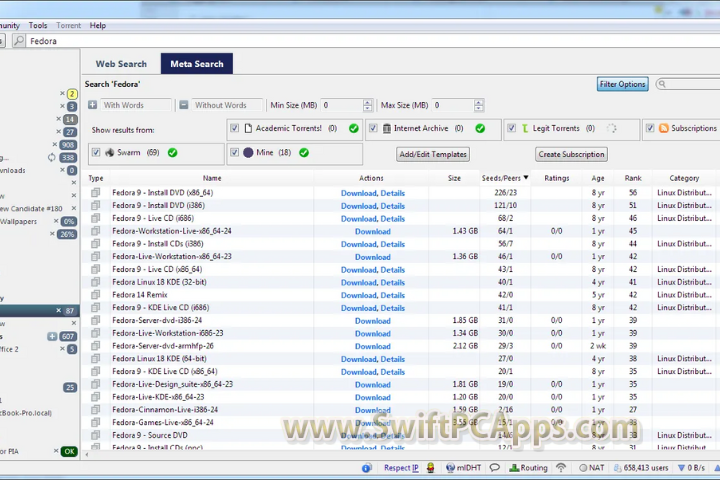Click the chat bubble icon in the status bar
This screenshot has width=720, height=480.
(495, 468)
